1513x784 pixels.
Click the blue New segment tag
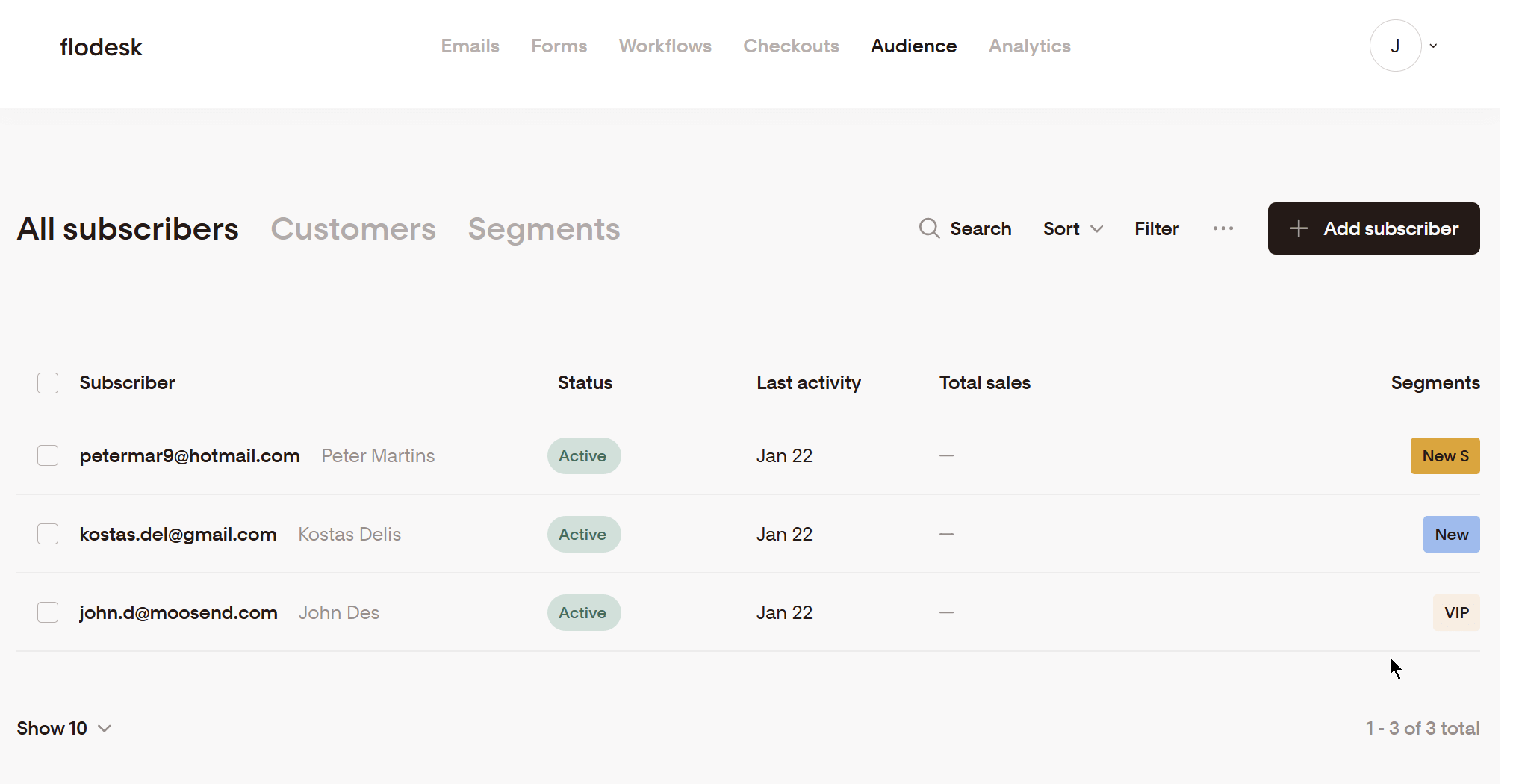pos(1450,535)
